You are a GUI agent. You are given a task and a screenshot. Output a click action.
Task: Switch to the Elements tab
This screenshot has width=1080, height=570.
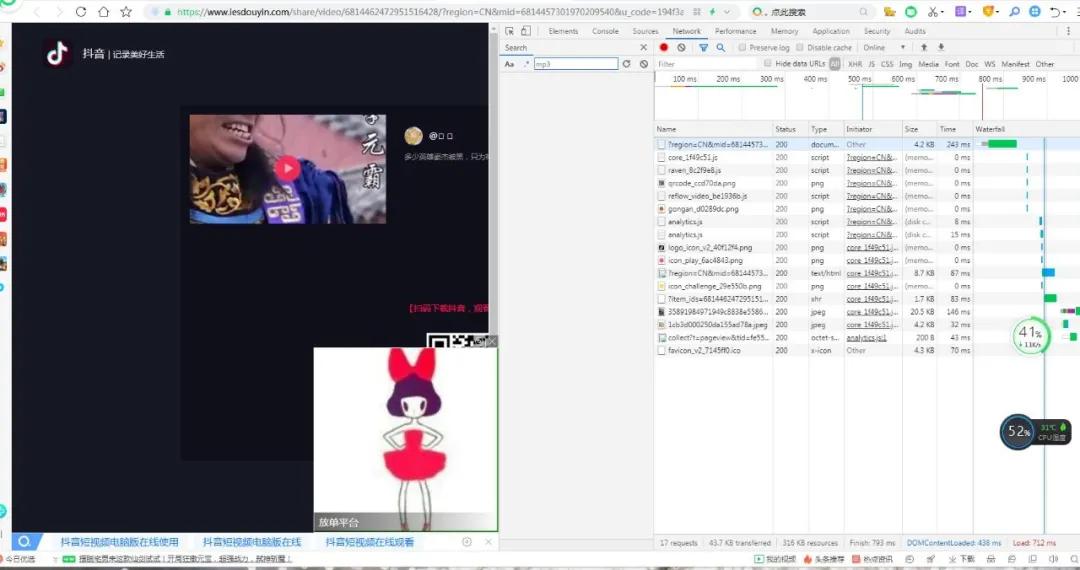(x=563, y=31)
